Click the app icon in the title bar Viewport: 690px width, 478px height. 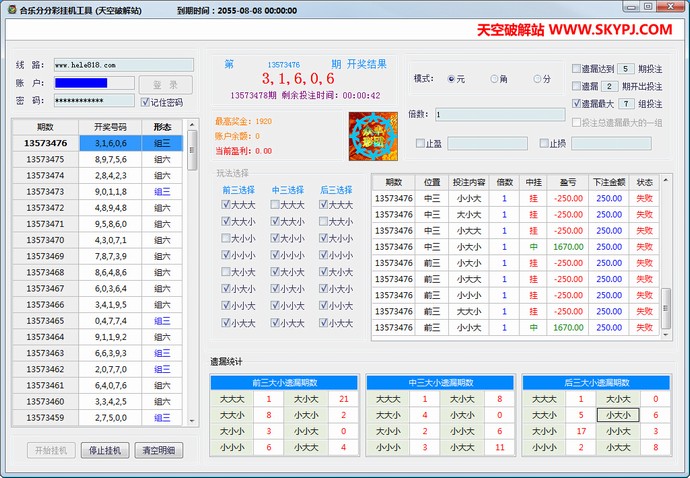(11, 9)
